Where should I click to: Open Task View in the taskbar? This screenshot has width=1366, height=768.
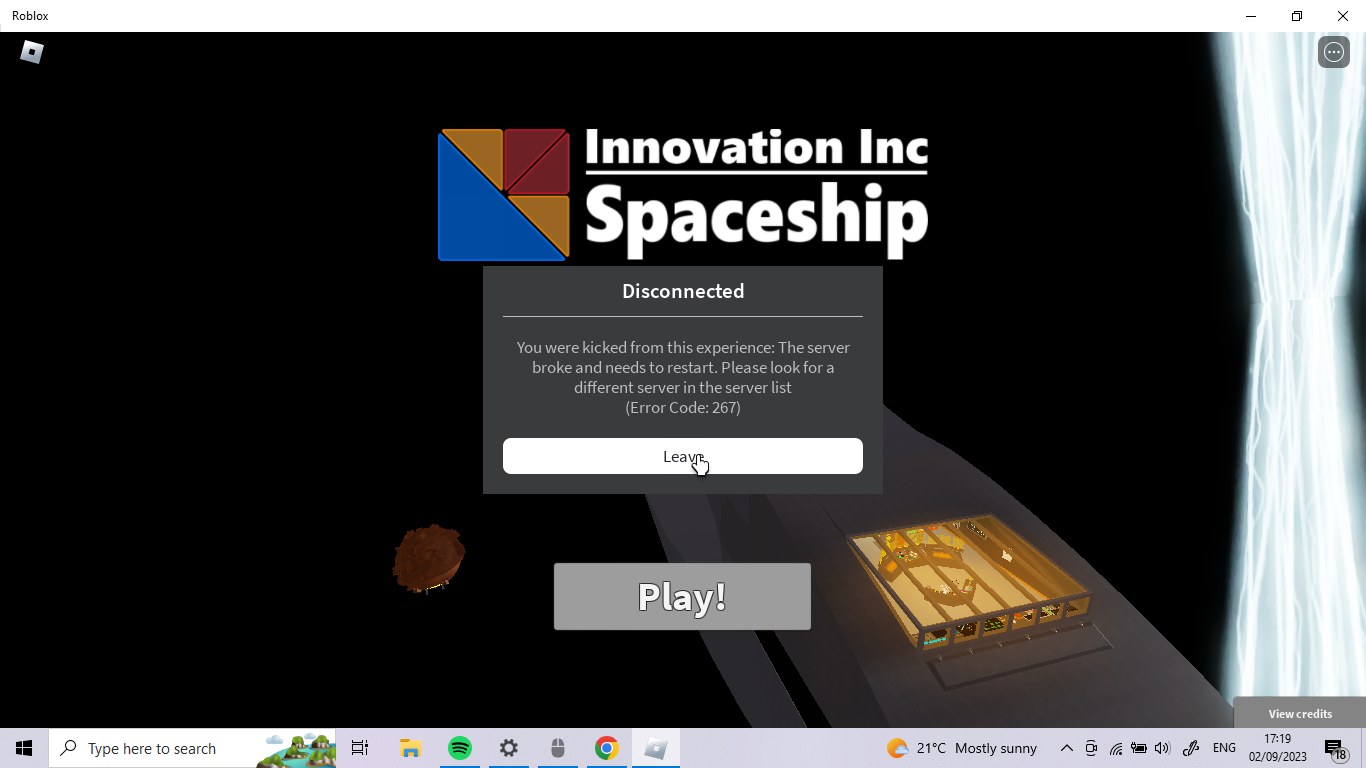tap(360, 748)
